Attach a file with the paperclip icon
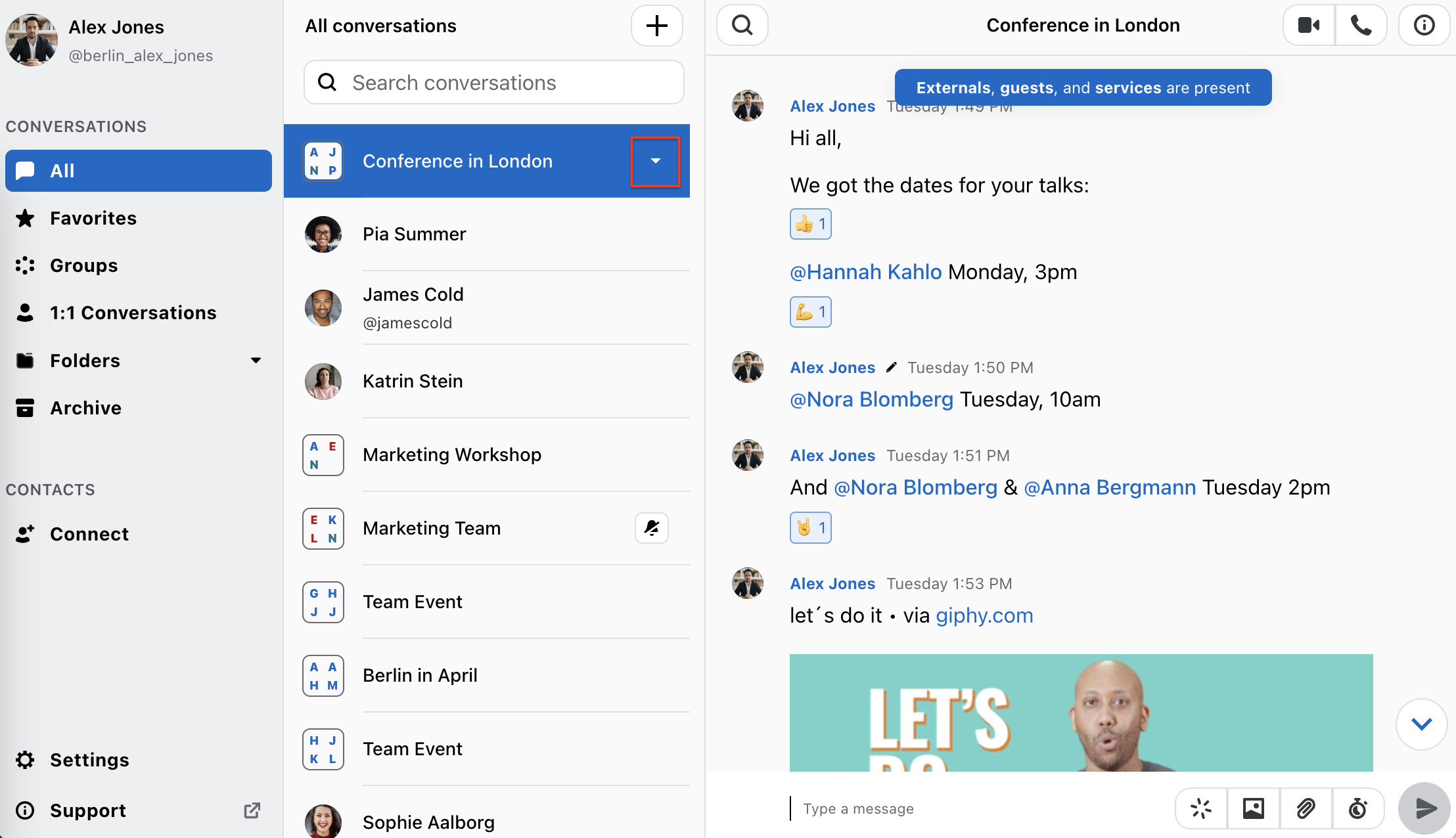1456x838 pixels. 1306,808
